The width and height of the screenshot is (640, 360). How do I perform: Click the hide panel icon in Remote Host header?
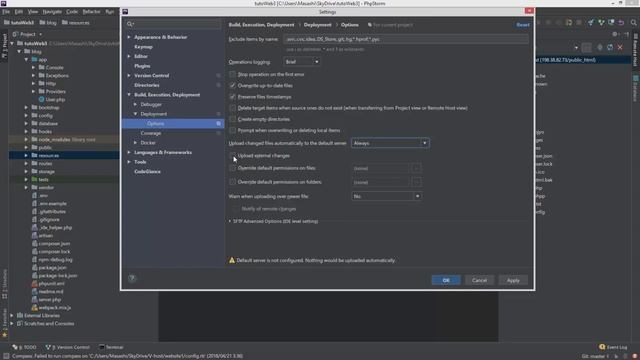click(626, 34)
